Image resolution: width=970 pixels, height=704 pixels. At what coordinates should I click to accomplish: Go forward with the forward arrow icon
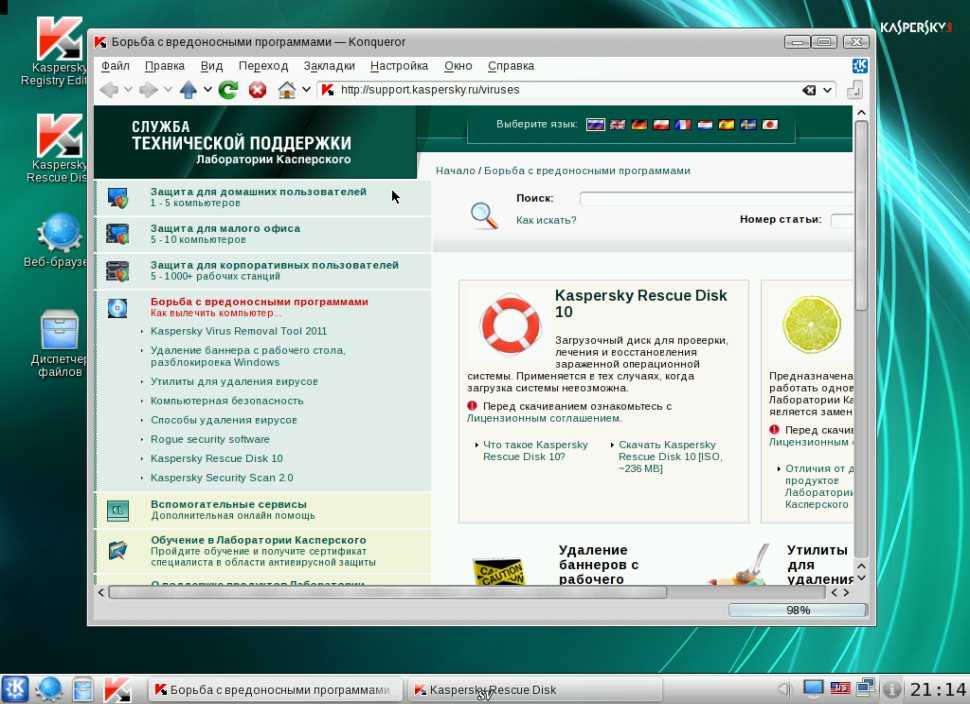(148, 90)
